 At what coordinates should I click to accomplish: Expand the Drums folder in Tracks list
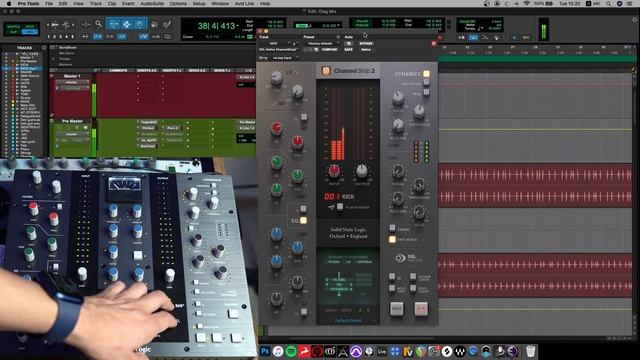click(x=17, y=98)
